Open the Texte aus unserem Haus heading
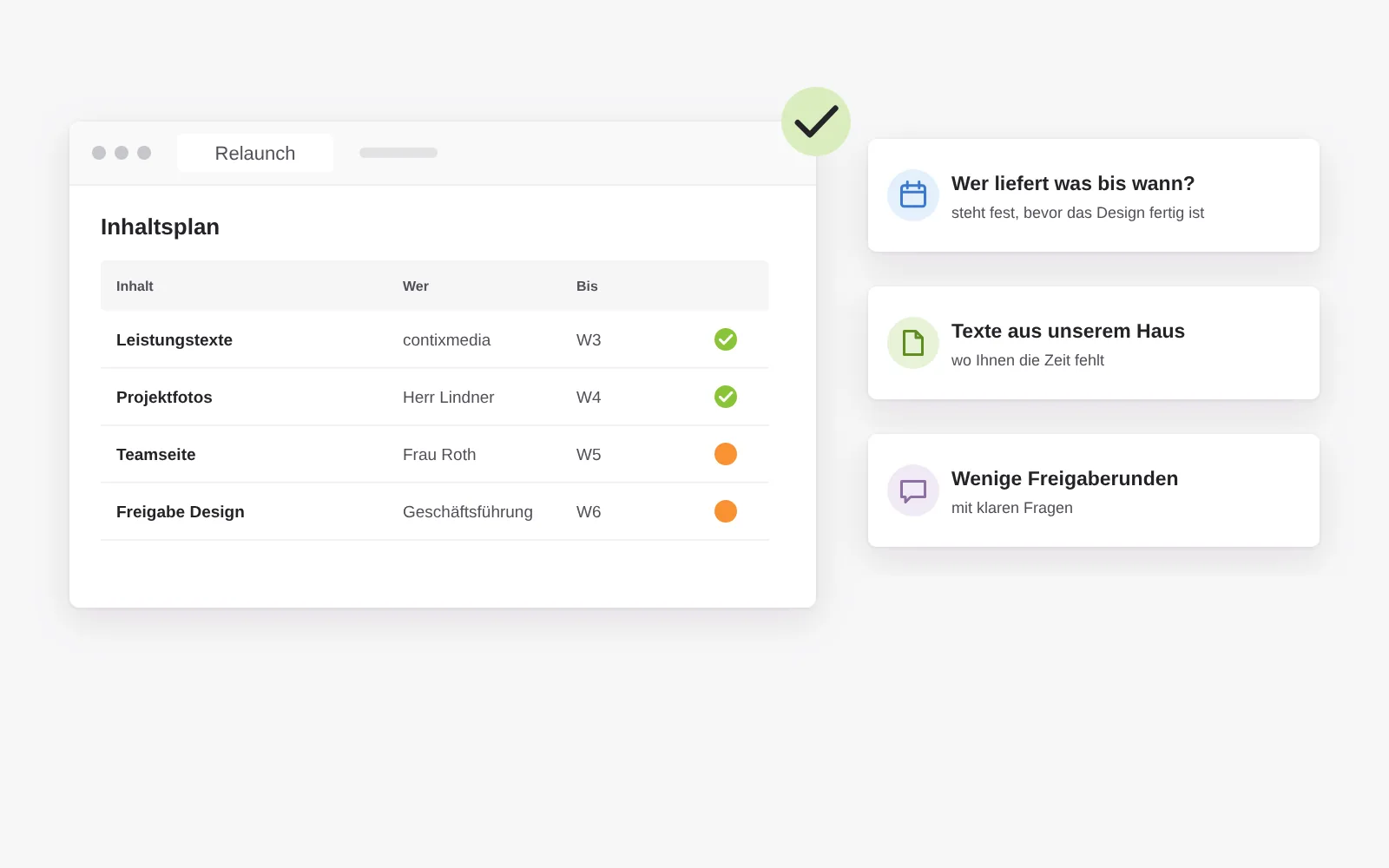This screenshot has width=1389, height=868. 1068,332
